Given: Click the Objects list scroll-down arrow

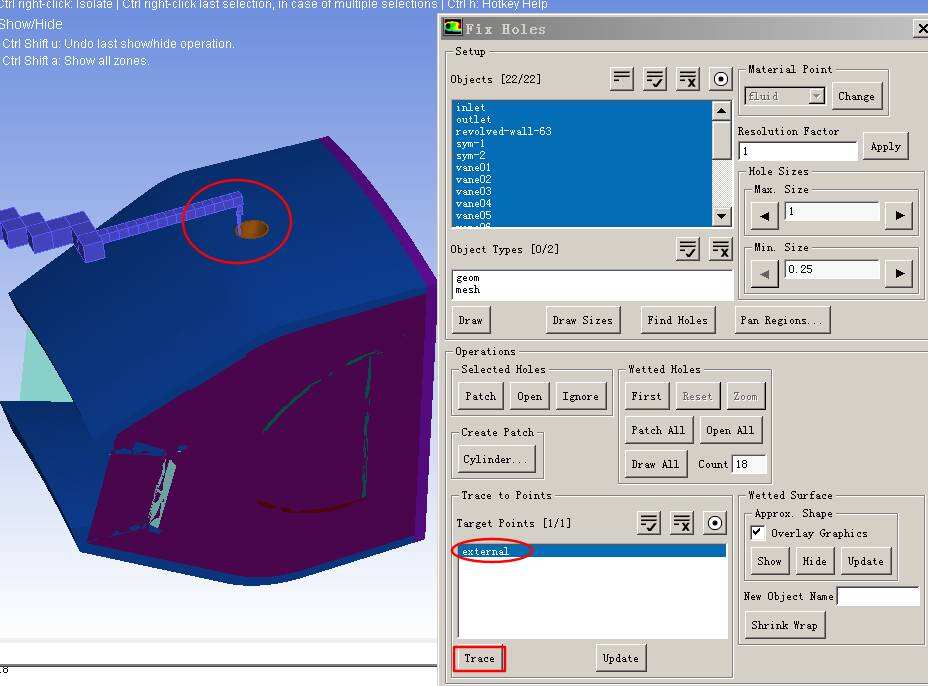Looking at the screenshot, I should coord(721,215).
